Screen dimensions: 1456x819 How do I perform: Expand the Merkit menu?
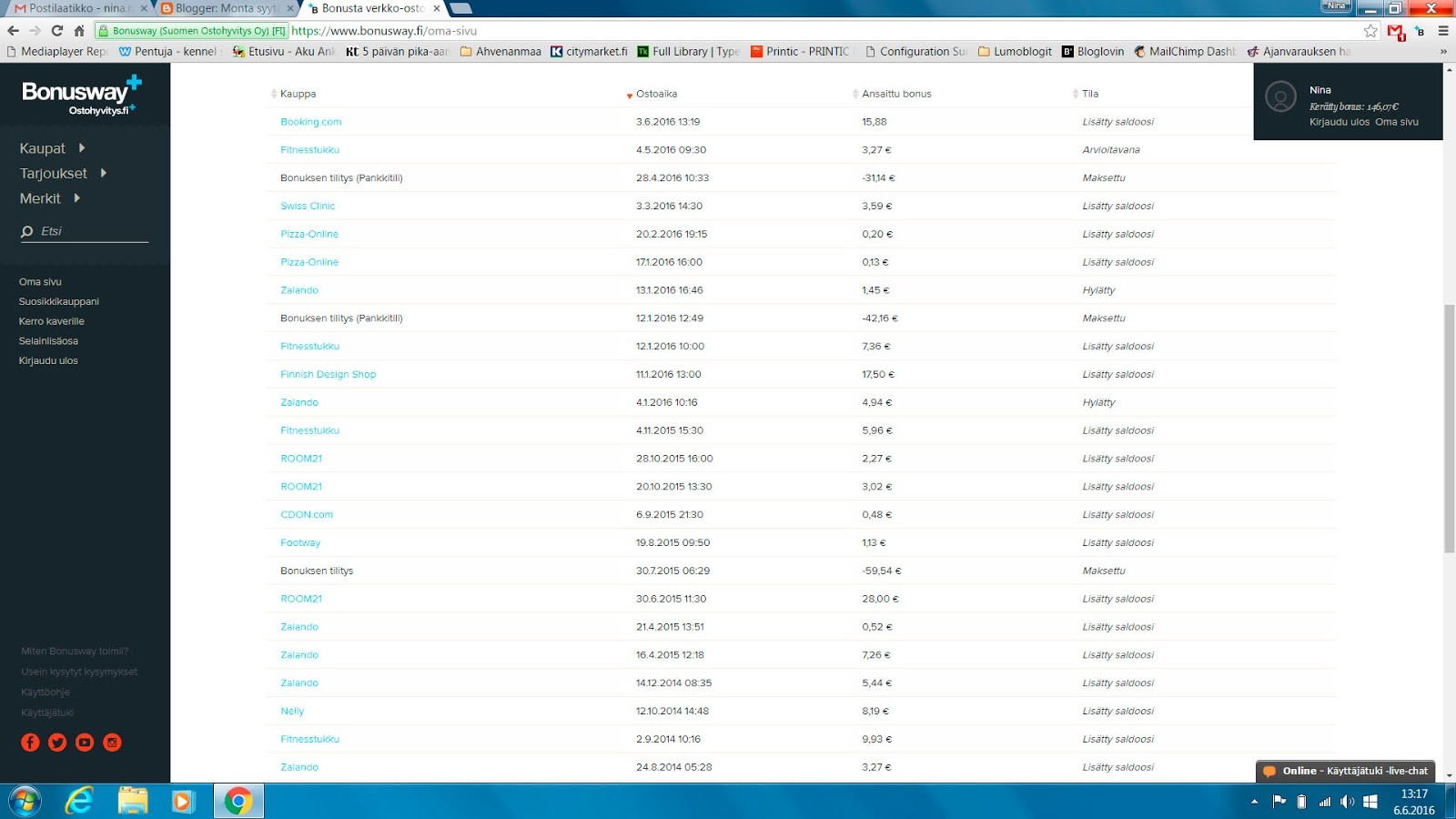(x=50, y=198)
